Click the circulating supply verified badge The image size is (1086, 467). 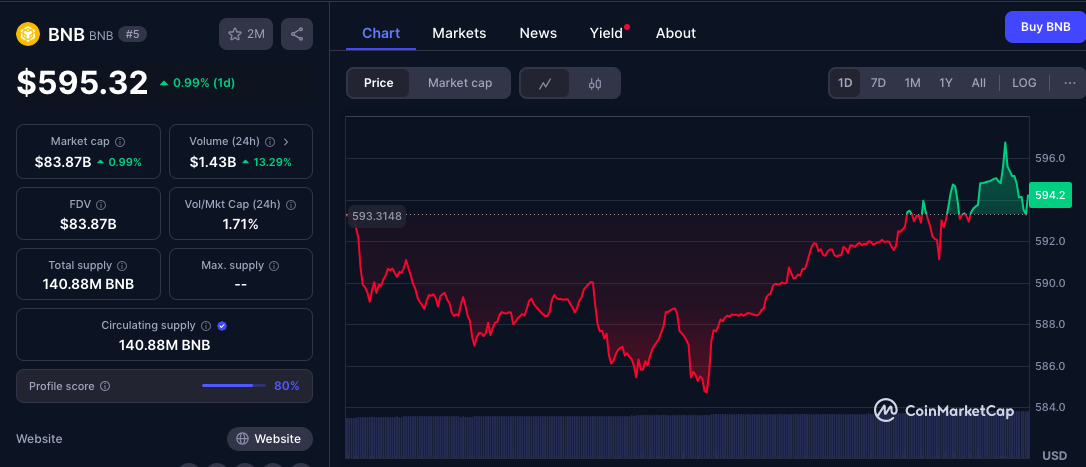point(222,326)
